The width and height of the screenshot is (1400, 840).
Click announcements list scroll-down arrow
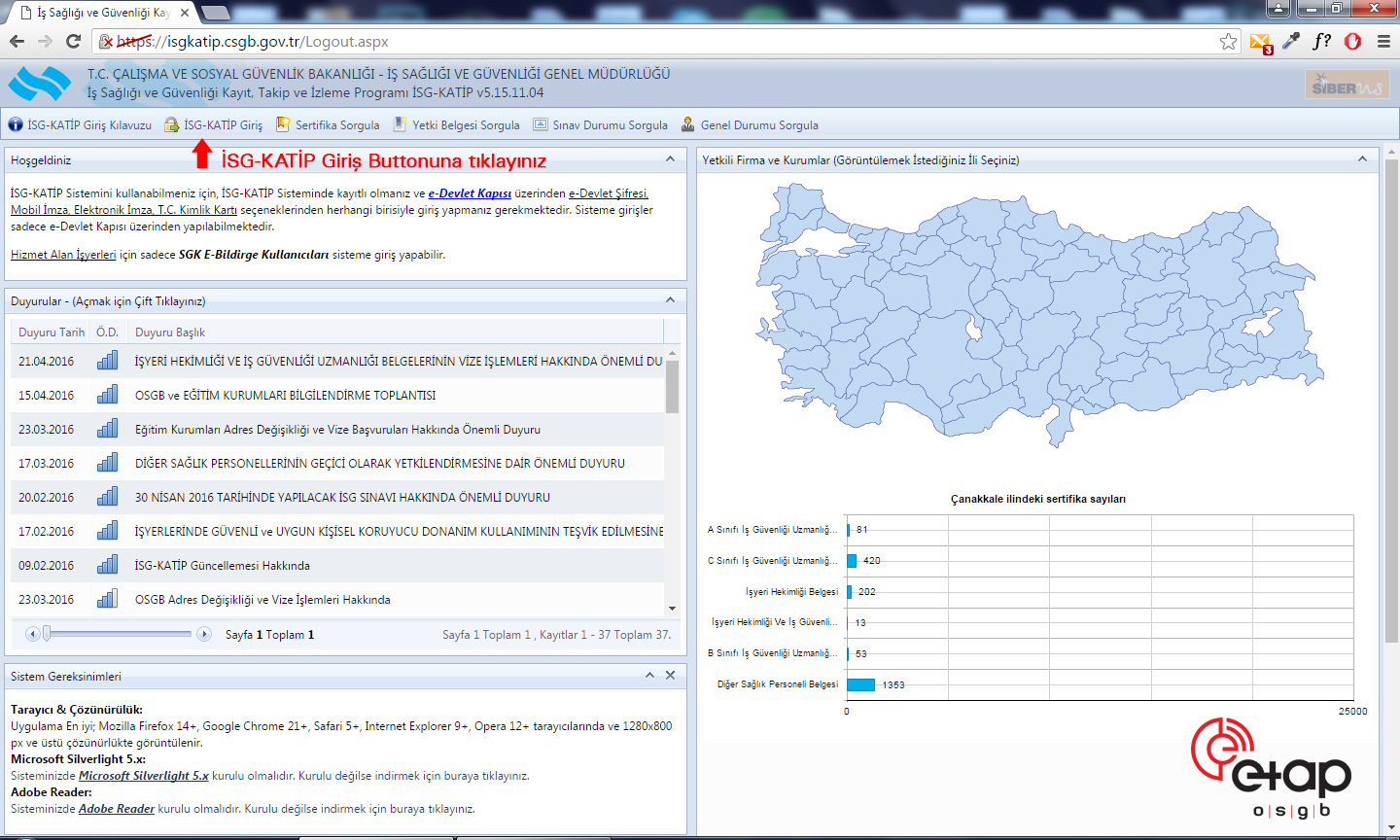coord(672,609)
